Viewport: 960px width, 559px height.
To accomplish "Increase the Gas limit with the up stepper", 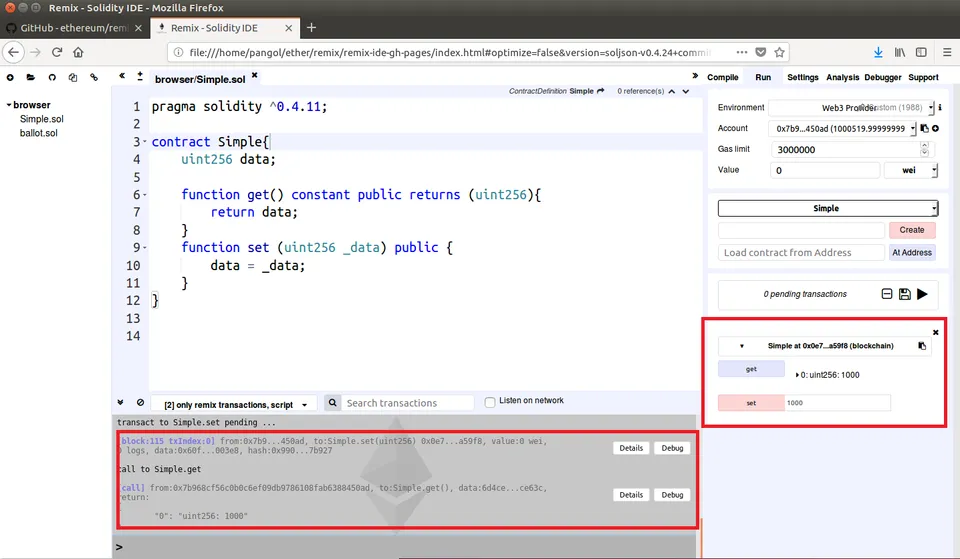I will [924, 146].
